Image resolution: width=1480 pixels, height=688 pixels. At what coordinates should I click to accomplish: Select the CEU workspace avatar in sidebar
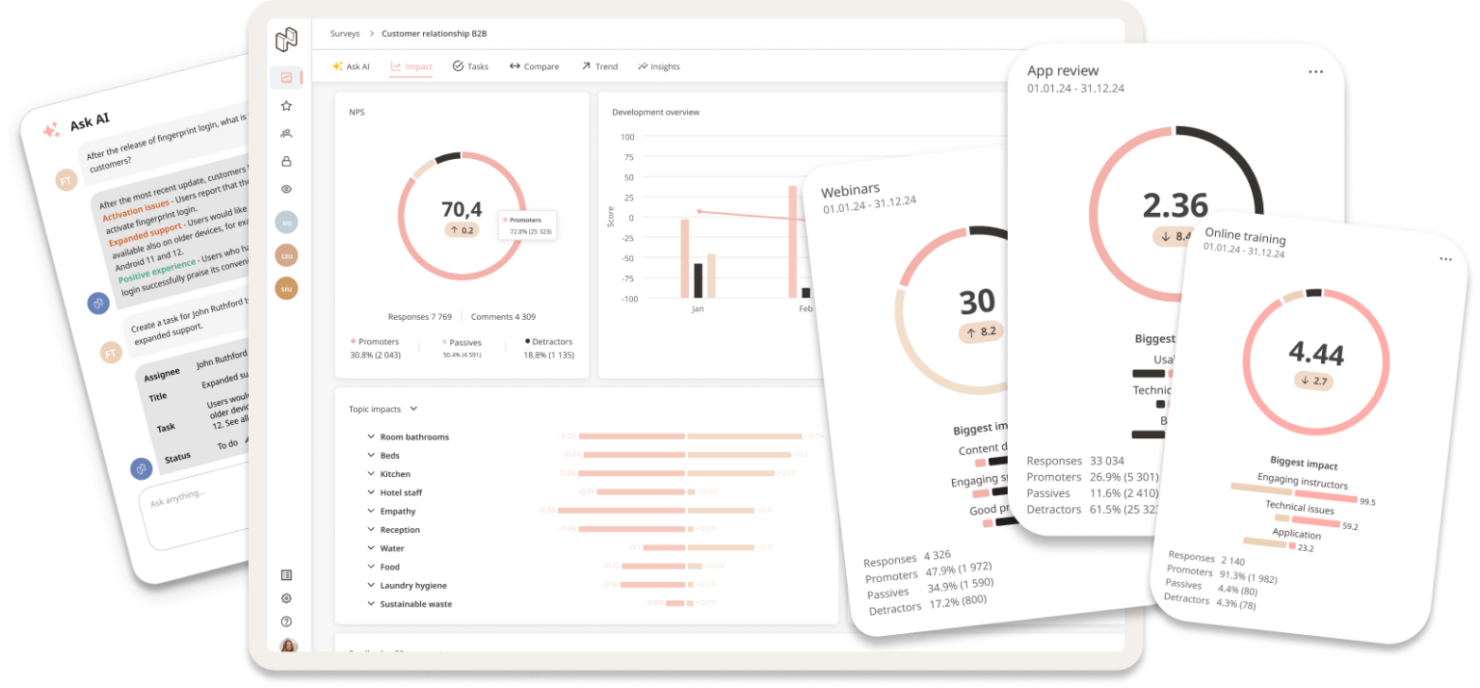click(x=287, y=254)
